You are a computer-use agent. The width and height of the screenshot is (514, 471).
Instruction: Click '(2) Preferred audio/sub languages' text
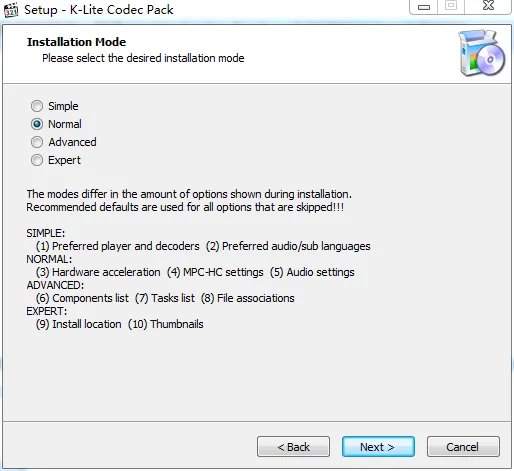tap(288, 246)
